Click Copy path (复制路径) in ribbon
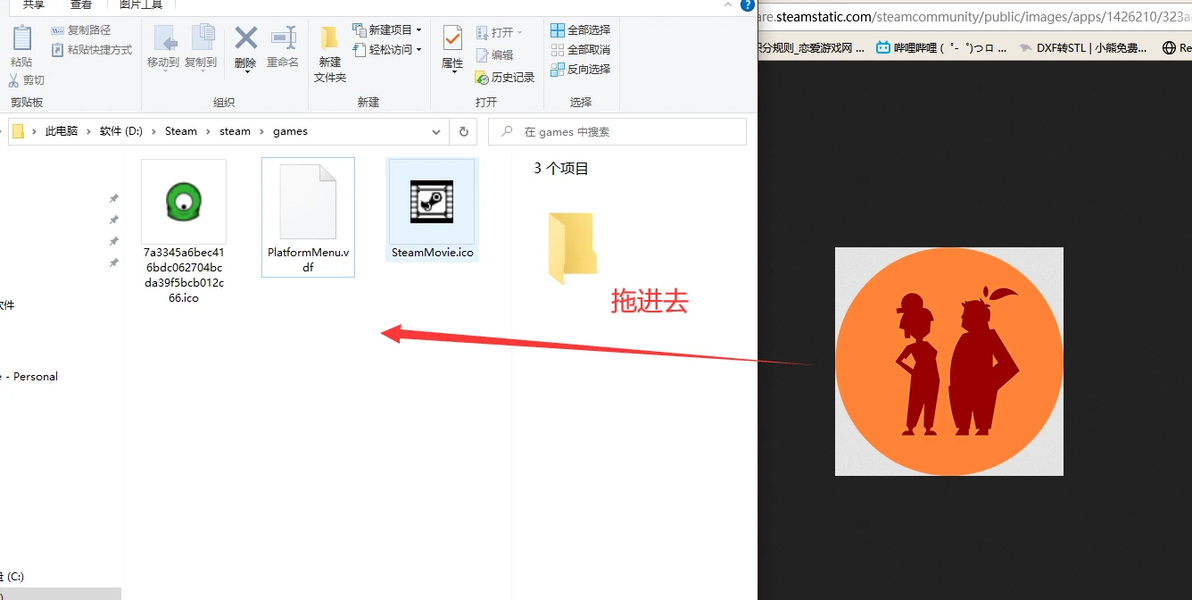Screen dimensions: 1192x600 [81, 30]
